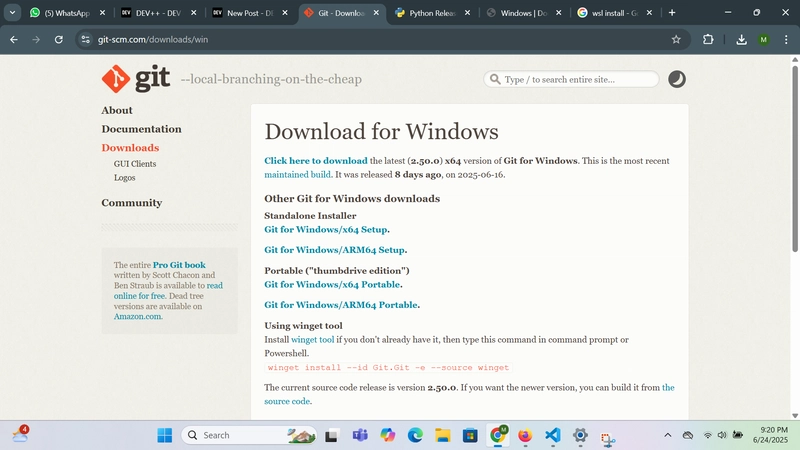The image size is (800, 450).
Task: Click the page vertical scrollbar
Action: coord(795,159)
